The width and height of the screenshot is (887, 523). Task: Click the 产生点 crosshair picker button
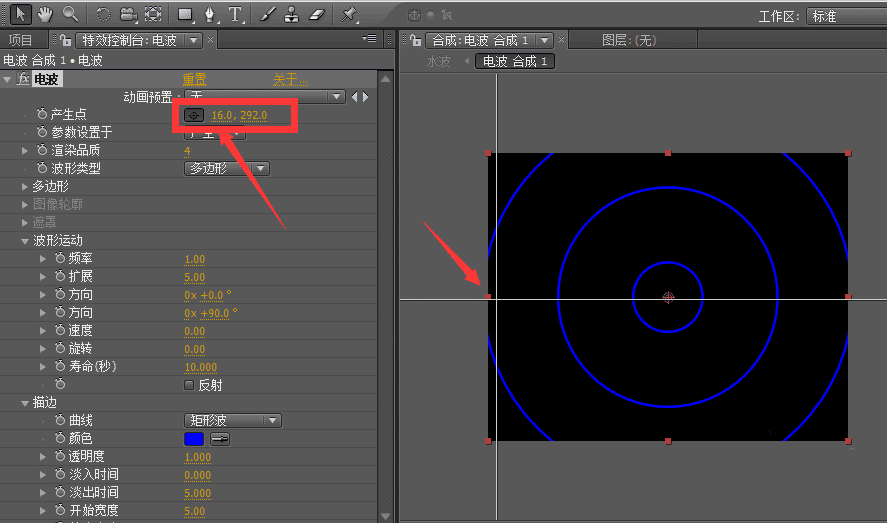195,115
